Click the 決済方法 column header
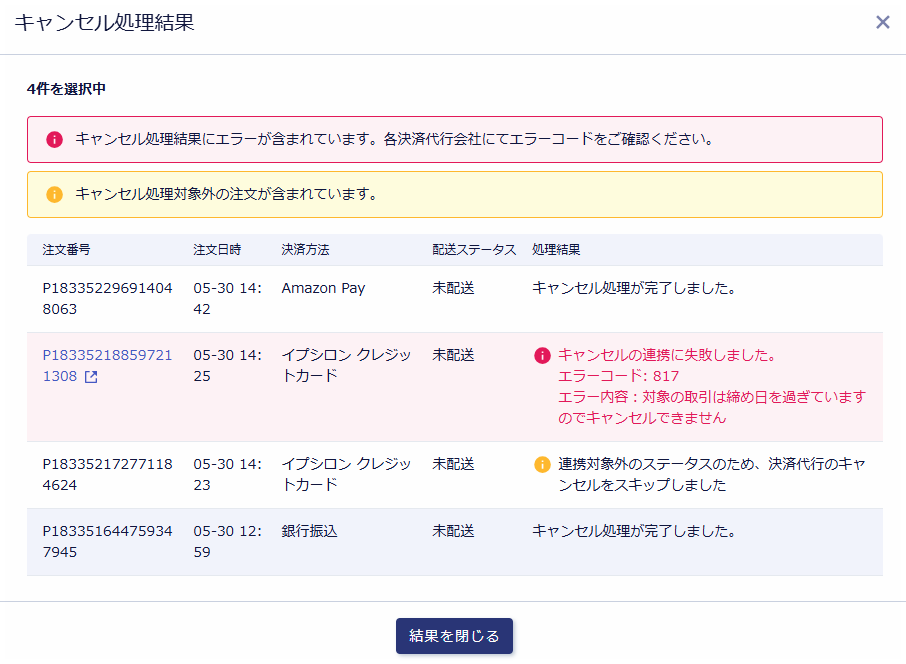The image size is (906, 664). (x=306, y=250)
